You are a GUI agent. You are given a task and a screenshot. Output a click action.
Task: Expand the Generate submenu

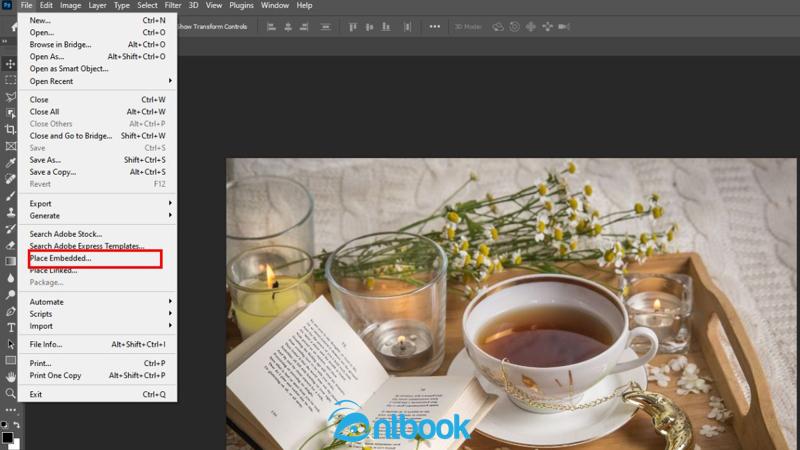[97, 216]
